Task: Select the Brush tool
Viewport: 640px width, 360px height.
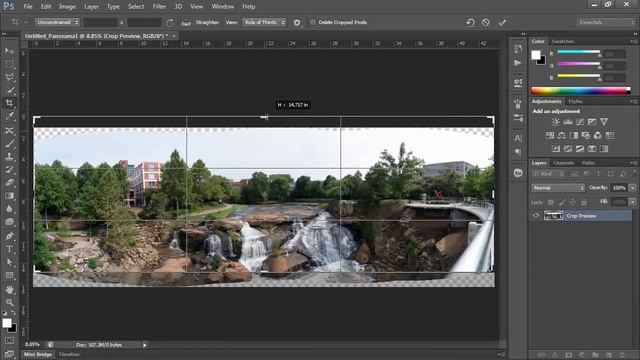Action: [x=9, y=143]
